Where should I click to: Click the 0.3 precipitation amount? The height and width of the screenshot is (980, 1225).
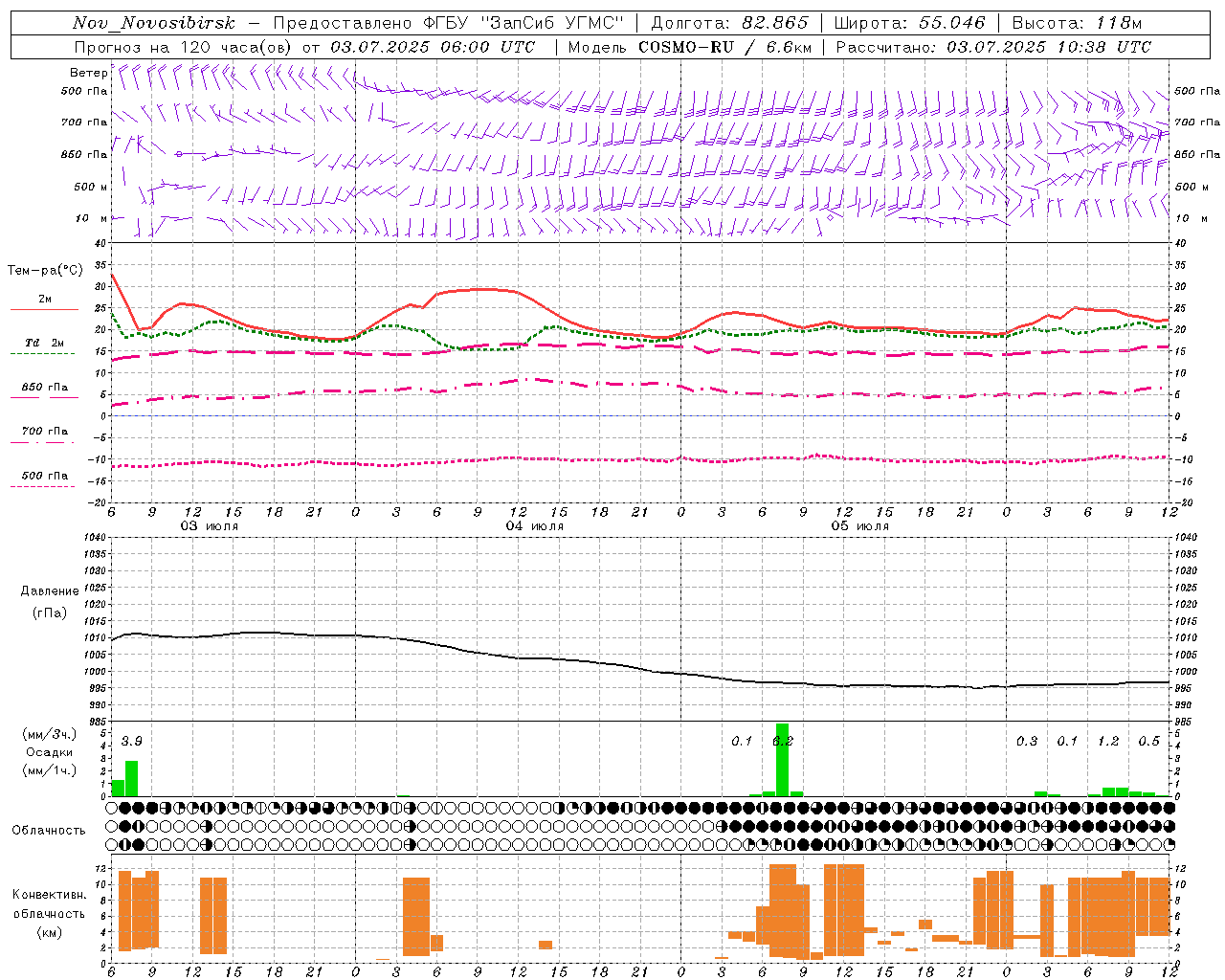1027,742
